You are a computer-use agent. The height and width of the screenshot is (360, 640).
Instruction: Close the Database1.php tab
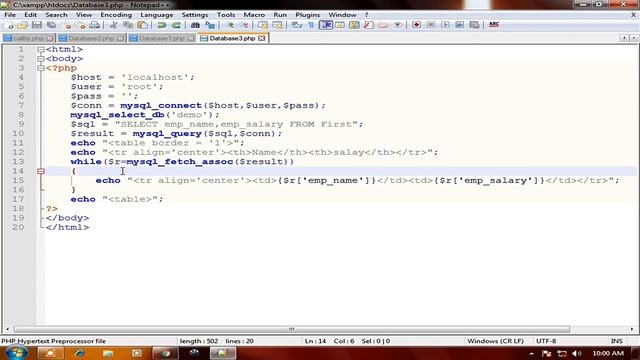tap(191, 38)
